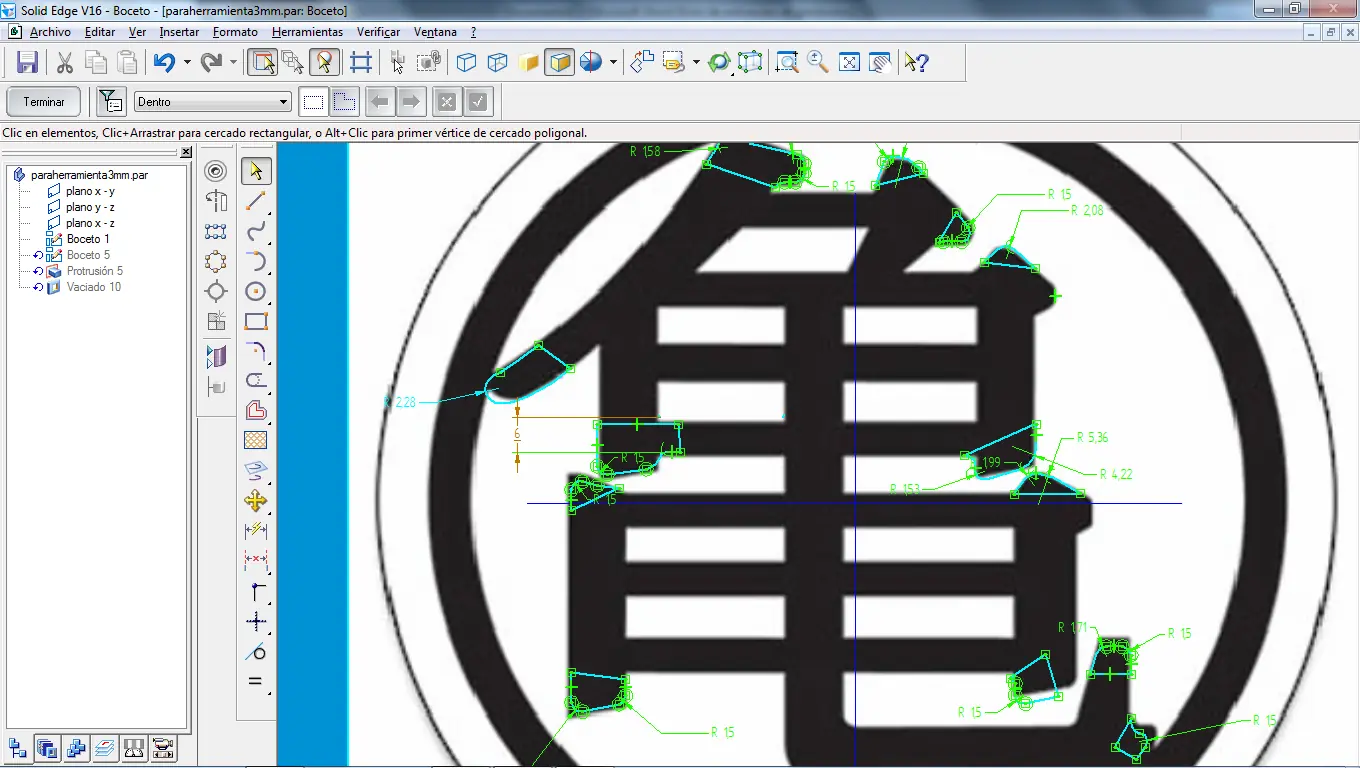Click the grayed cancel X button
Image resolution: width=1360 pixels, height=768 pixels.
click(447, 102)
